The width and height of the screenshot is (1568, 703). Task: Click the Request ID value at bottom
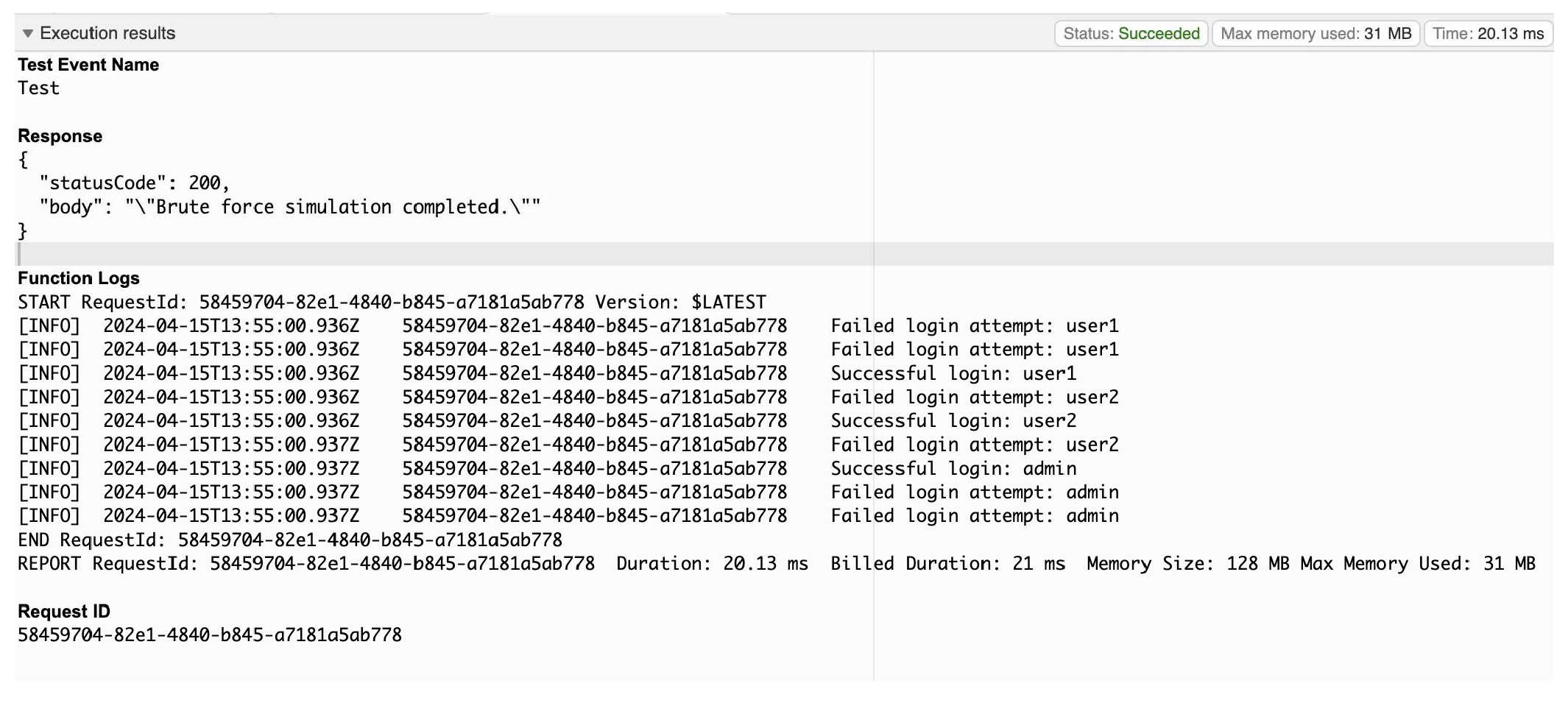[210, 635]
